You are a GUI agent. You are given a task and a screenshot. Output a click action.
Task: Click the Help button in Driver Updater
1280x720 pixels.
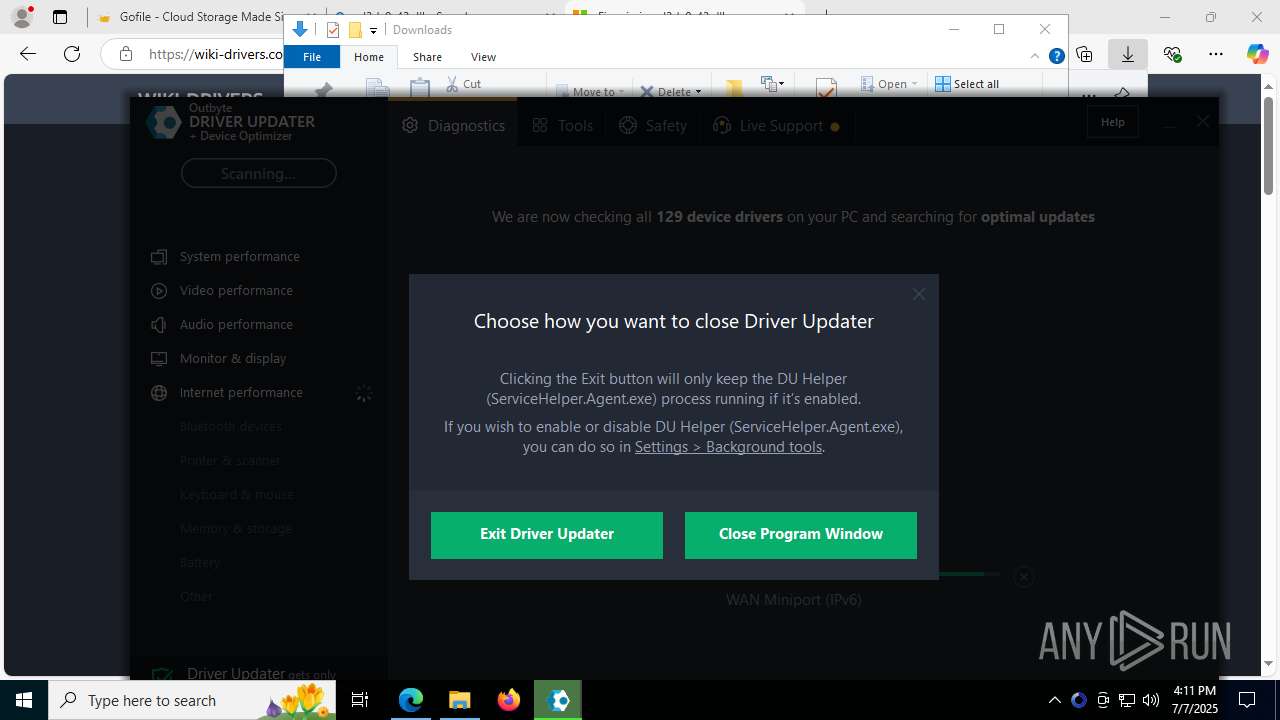pos(1113,122)
